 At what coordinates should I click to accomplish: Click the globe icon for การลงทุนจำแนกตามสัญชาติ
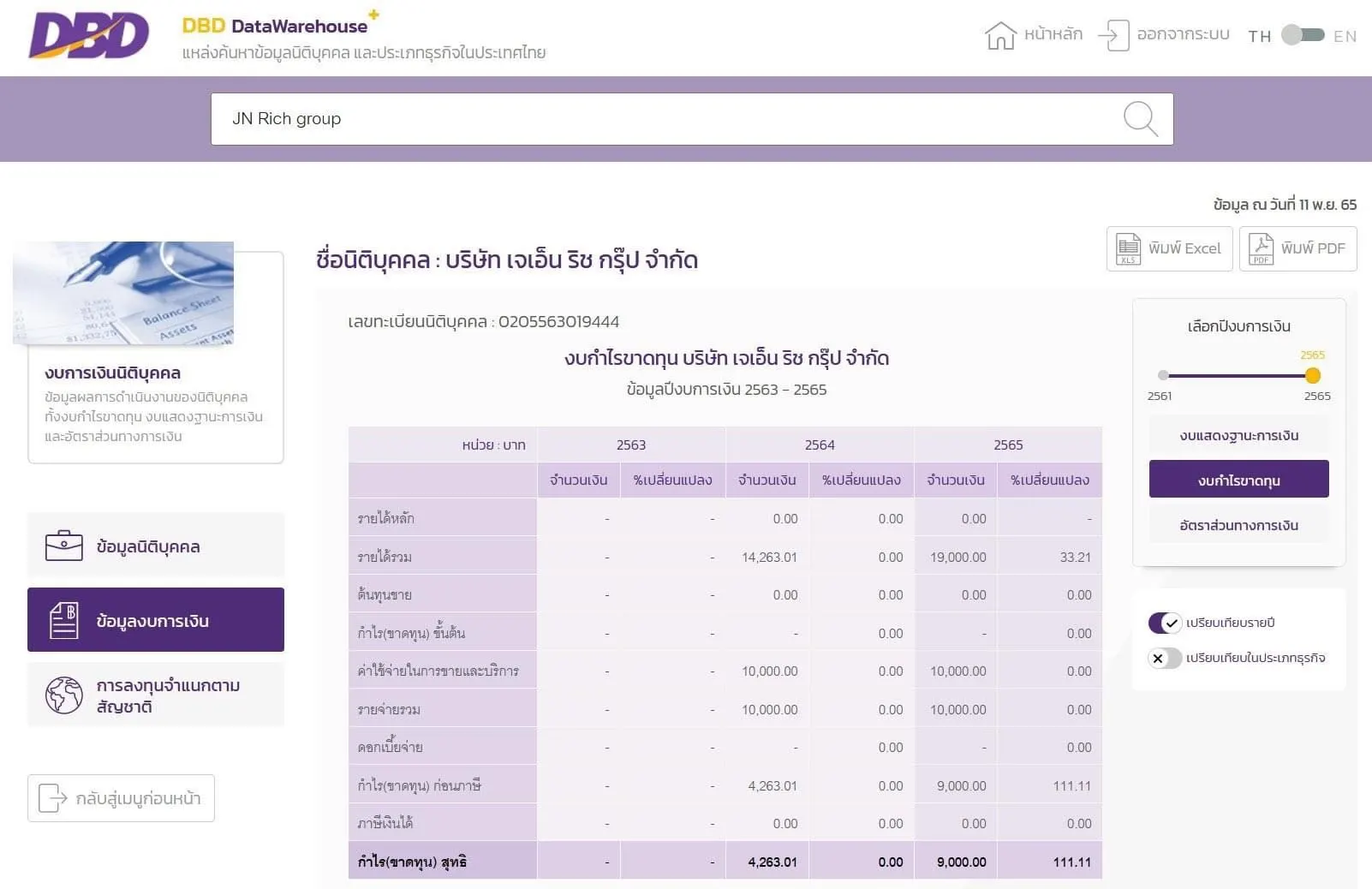click(x=64, y=695)
